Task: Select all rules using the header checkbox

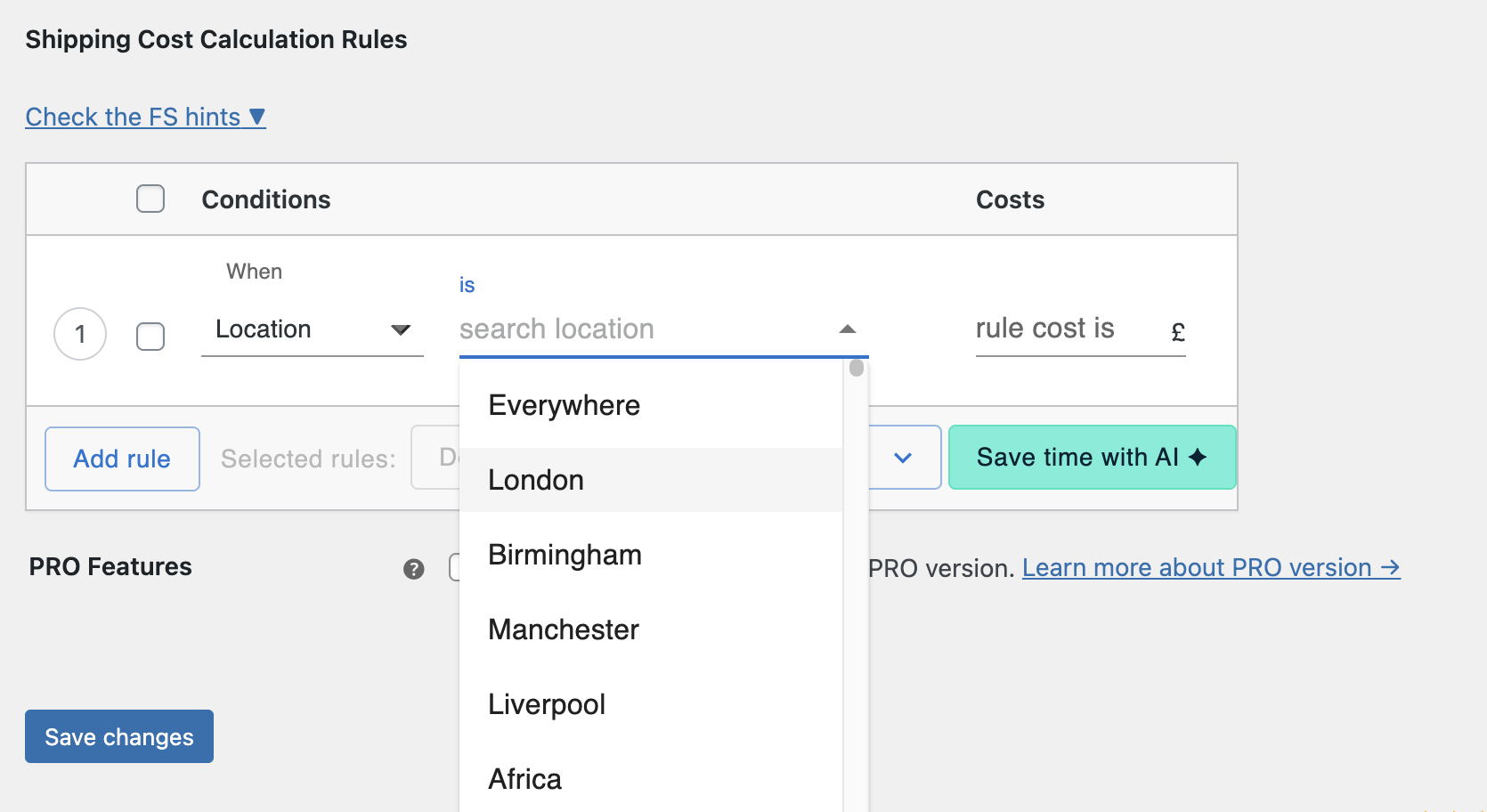Action: (x=150, y=199)
